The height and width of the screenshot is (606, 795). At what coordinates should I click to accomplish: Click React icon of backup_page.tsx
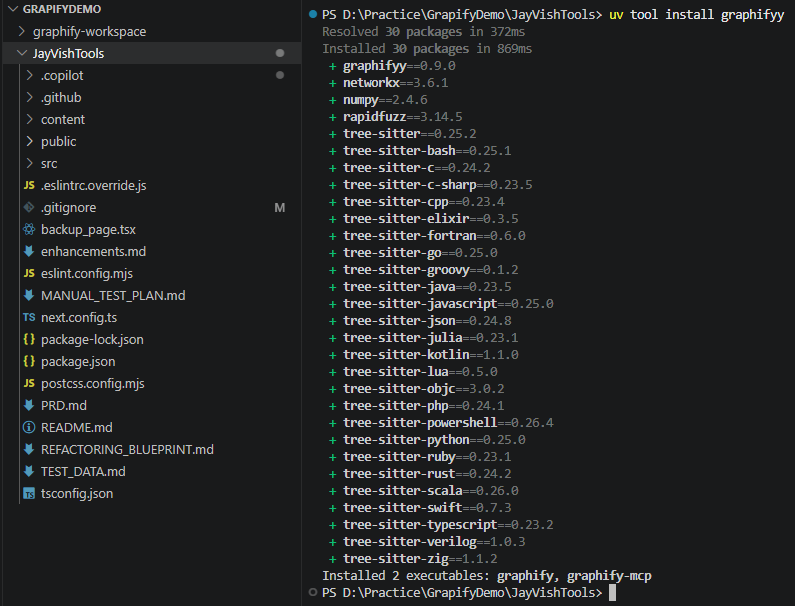29,229
